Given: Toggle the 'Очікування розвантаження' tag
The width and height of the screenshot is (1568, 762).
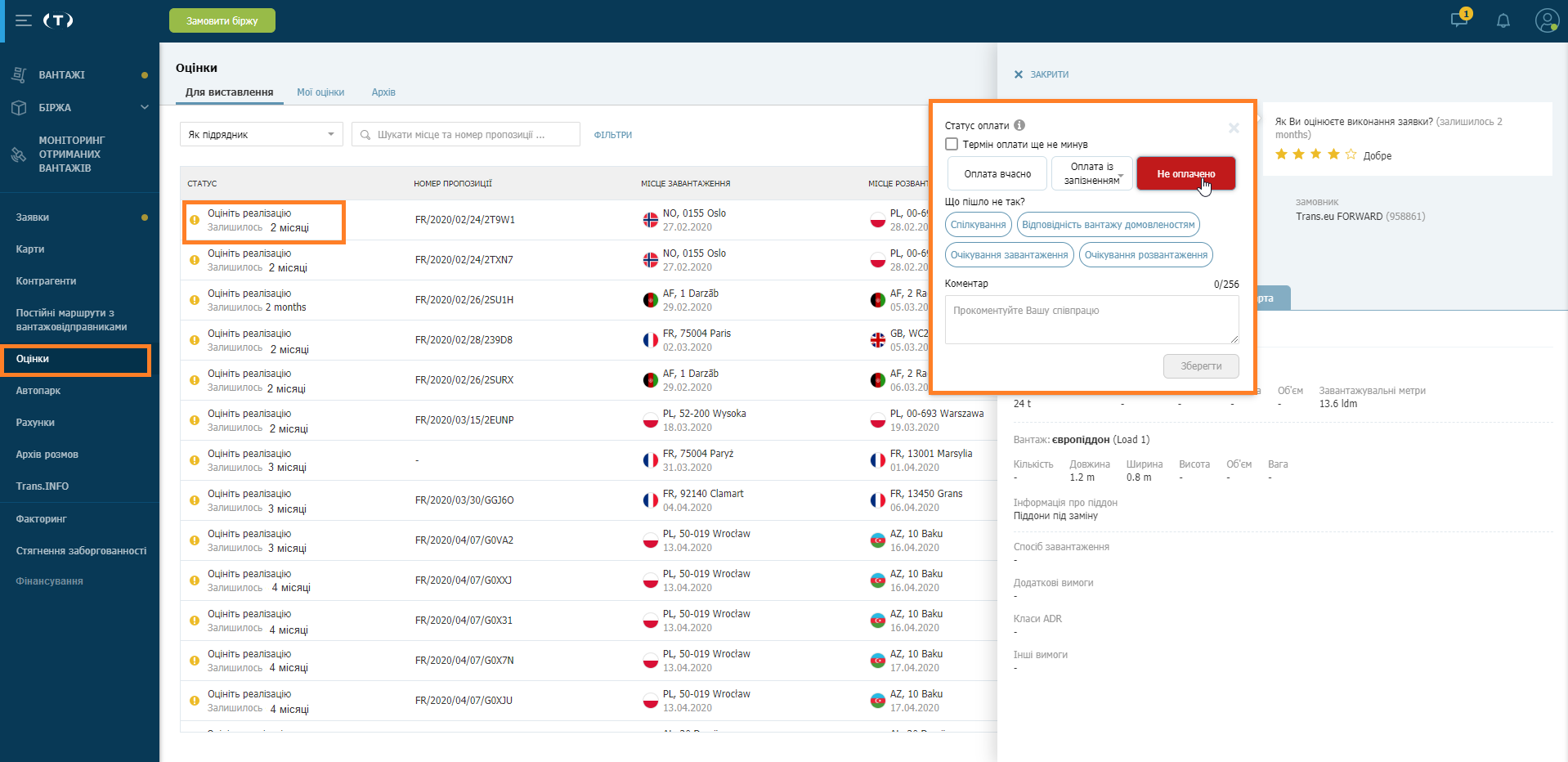Looking at the screenshot, I should tap(1145, 255).
